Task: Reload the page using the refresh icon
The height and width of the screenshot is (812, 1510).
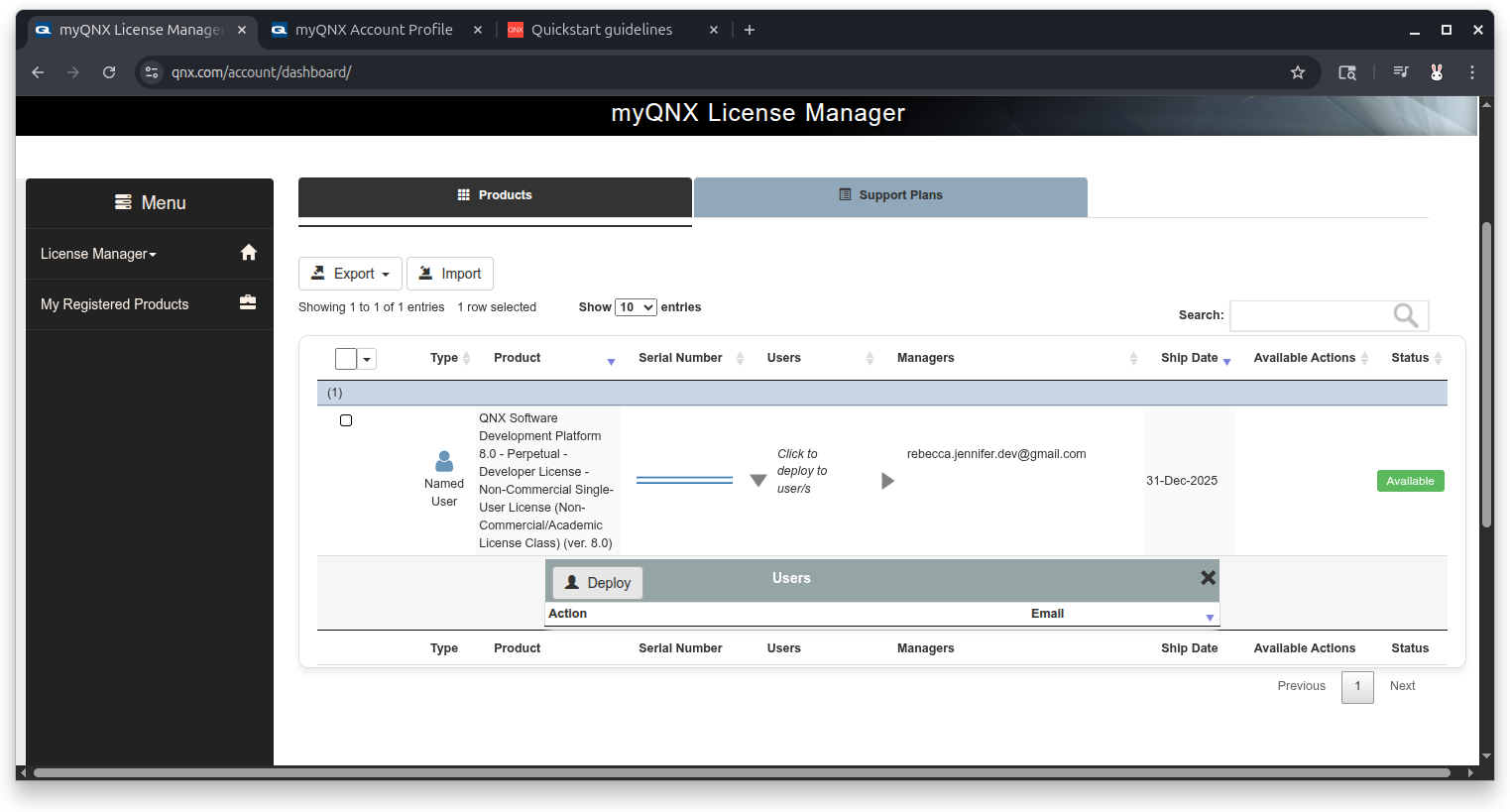Action: tap(109, 72)
